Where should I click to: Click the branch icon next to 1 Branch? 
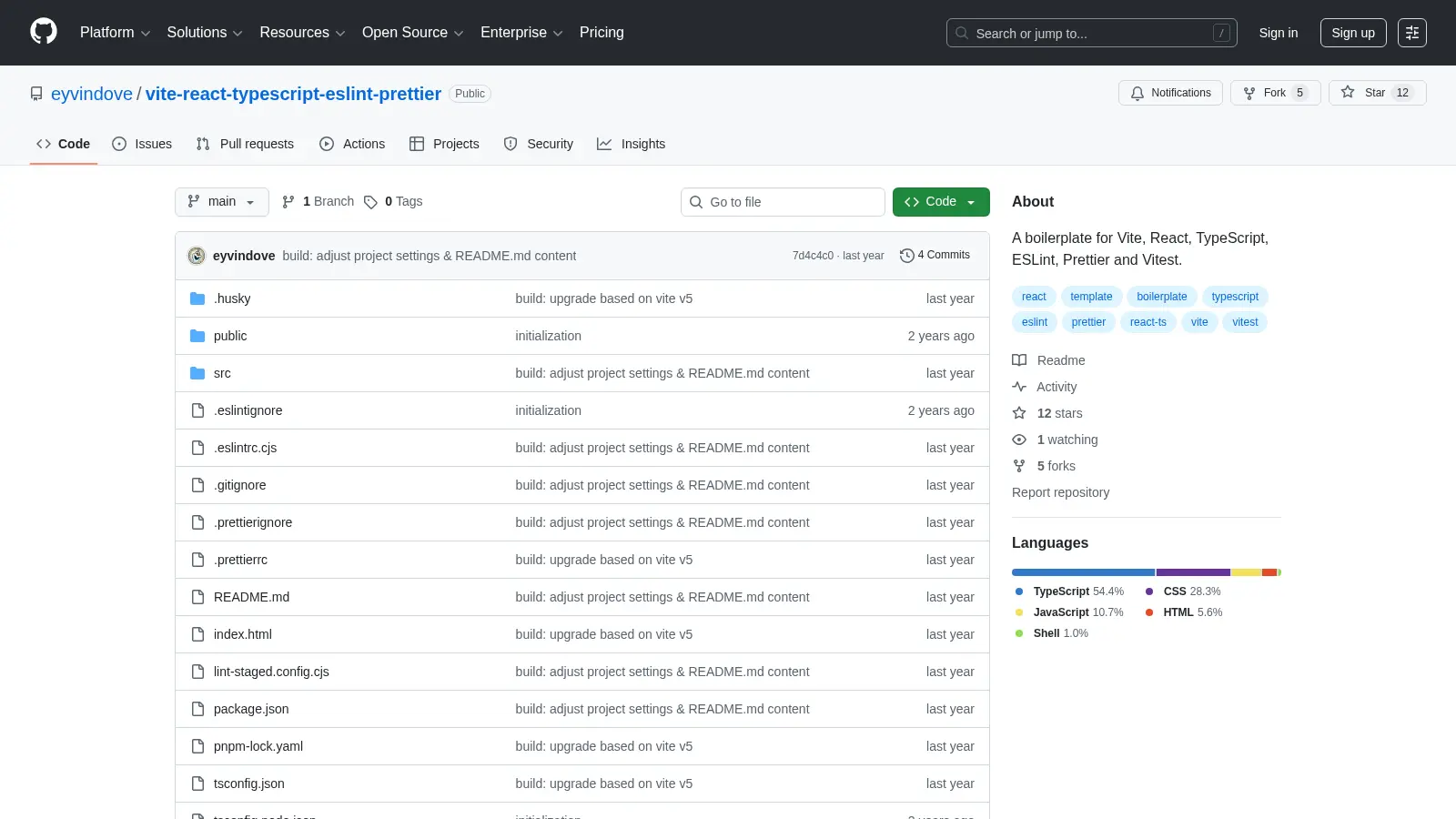[x=288, y=202]
